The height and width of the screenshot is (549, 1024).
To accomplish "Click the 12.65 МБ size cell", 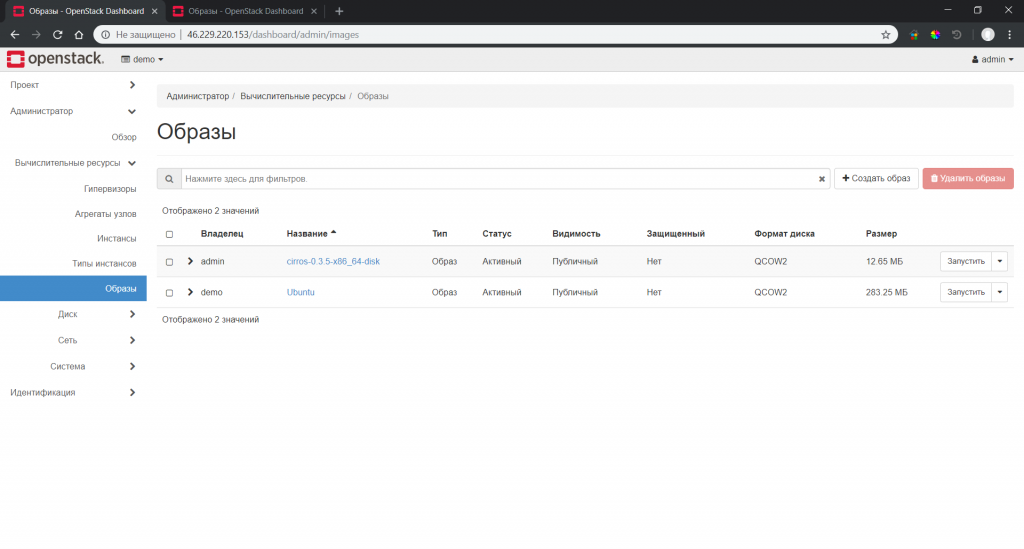I will (x=884, y=261).
